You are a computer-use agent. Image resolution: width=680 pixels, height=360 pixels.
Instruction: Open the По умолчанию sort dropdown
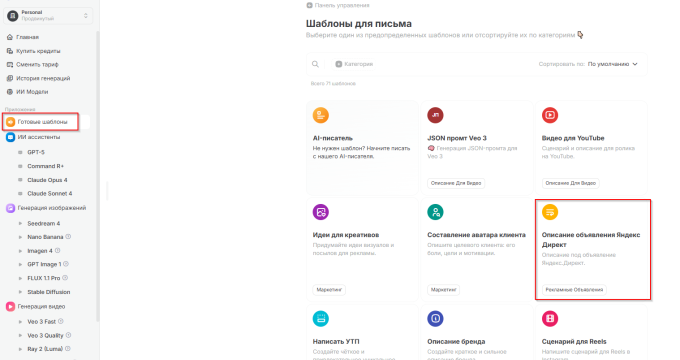(612, 64)
